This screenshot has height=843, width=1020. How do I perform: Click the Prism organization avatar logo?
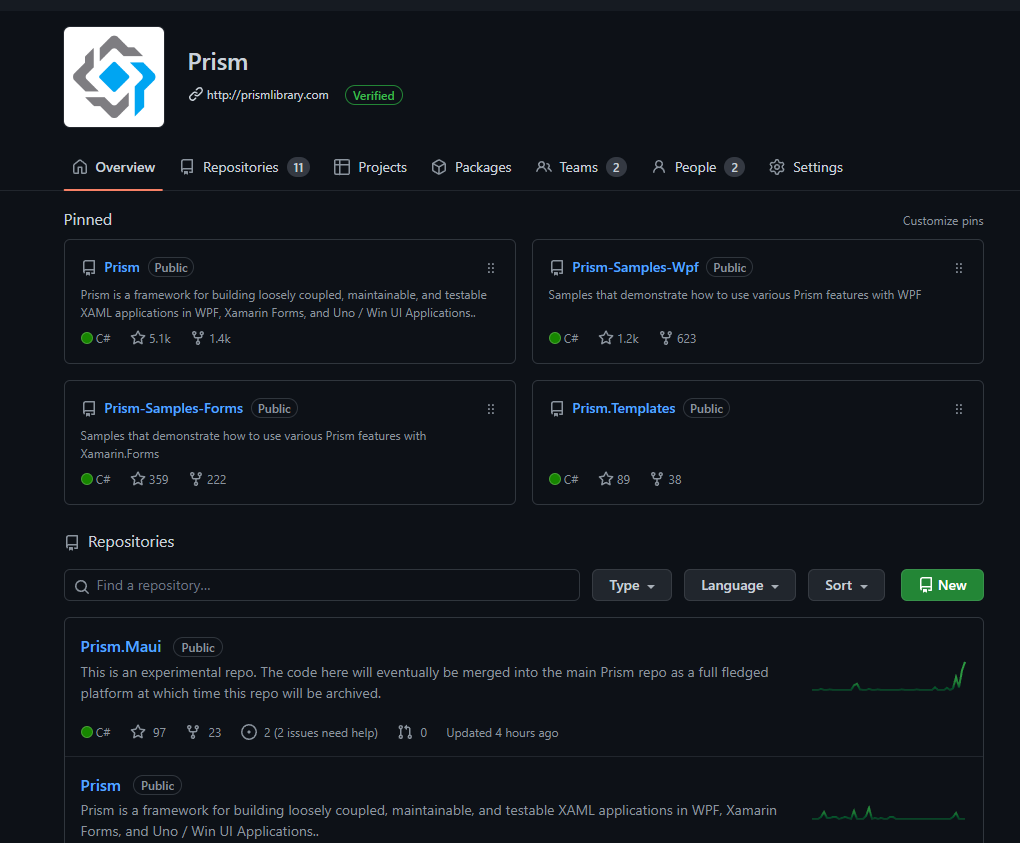[x=113, y=77]
